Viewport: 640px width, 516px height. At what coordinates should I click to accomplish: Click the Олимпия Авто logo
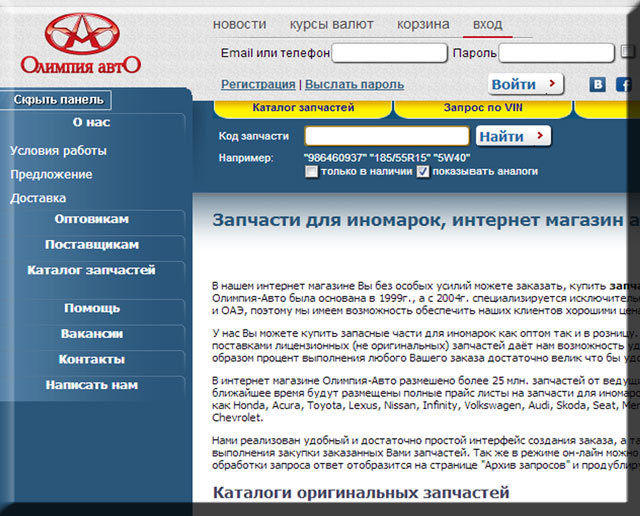pos(81,43)
